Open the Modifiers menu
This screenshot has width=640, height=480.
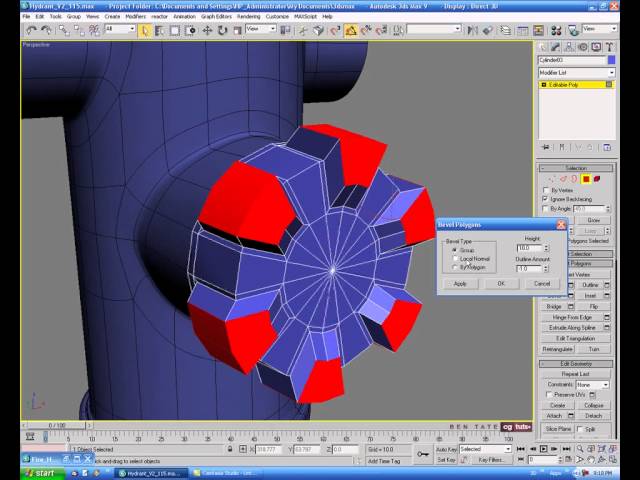132,17
